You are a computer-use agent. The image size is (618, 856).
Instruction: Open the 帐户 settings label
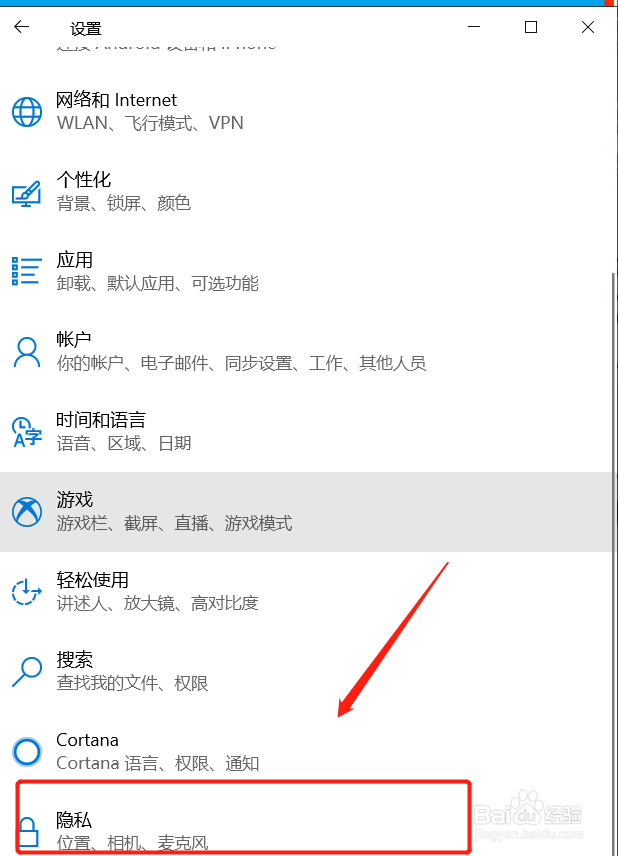(73, 340)
